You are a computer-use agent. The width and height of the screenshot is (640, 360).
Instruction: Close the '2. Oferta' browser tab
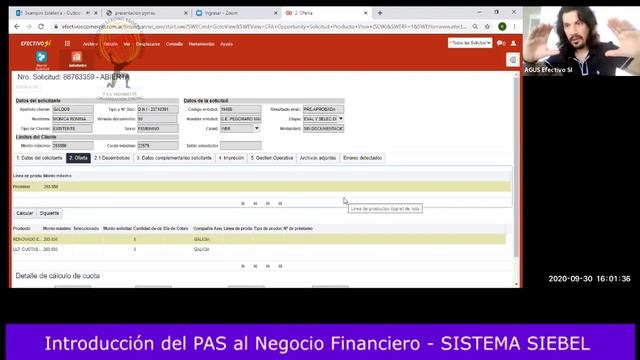(366, 13)
